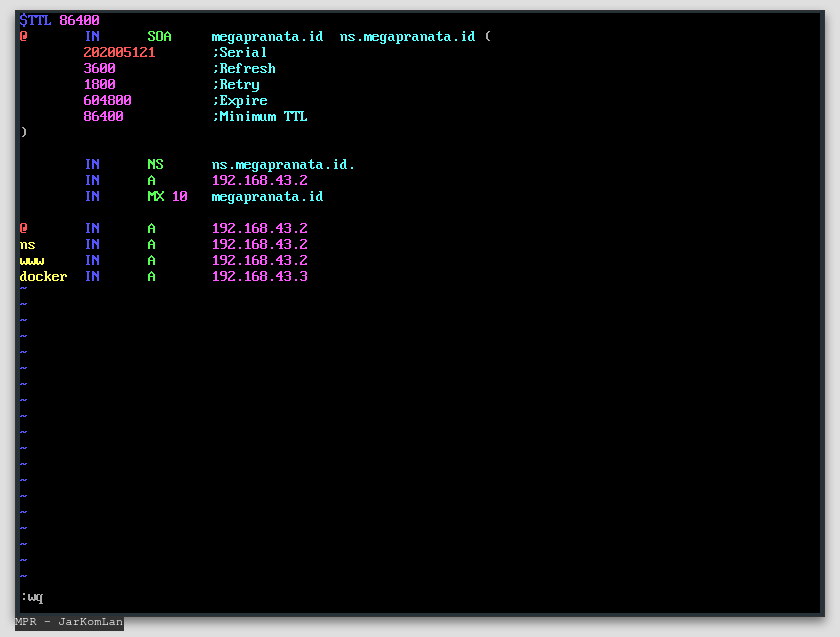This screenshot has height=637, width=840.
Task: Click the :wq command line at bottom
Action: pos(31,597)
